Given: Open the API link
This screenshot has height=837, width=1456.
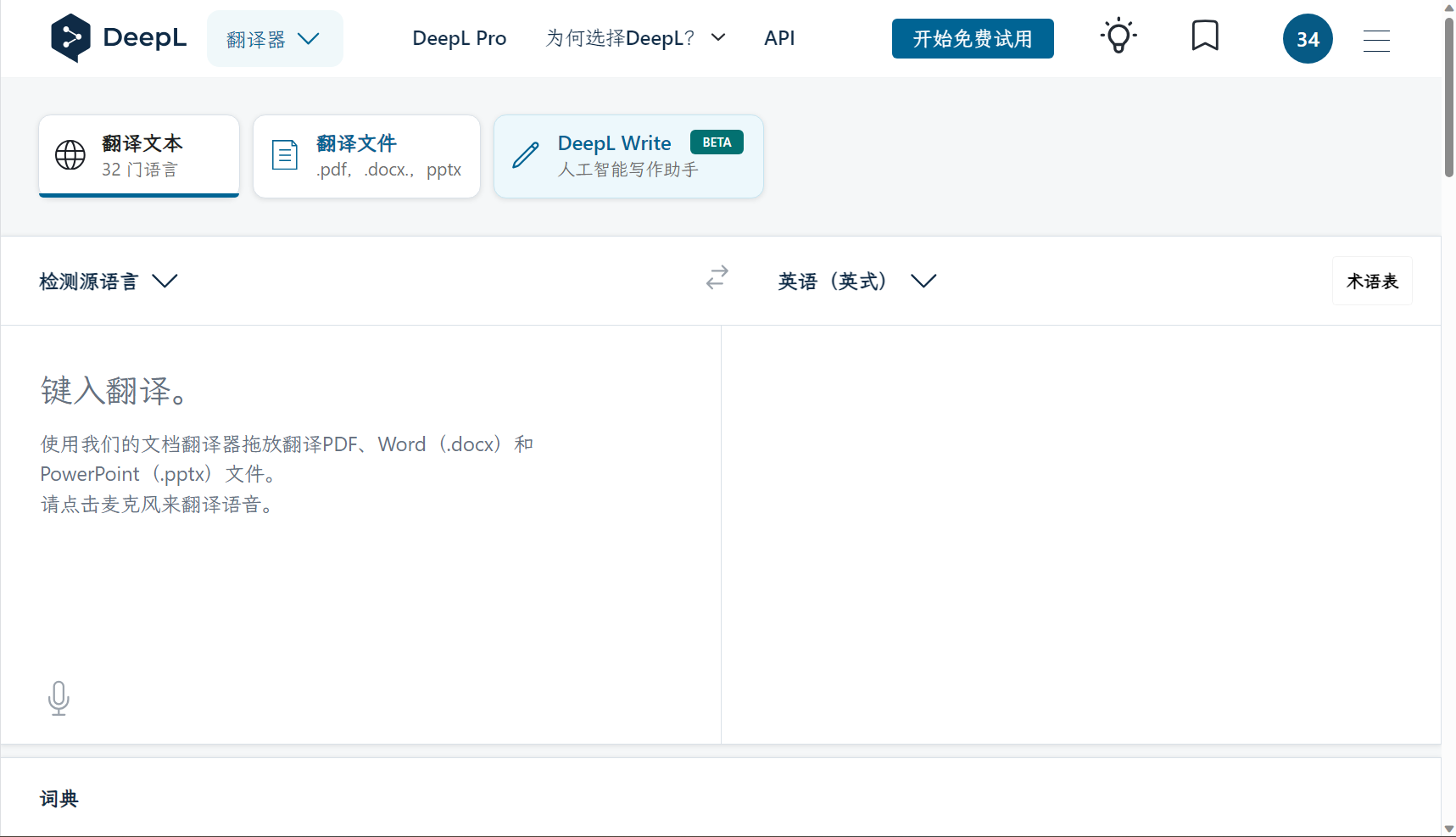Looking at the screenshot, I should [x=779, y=38].
